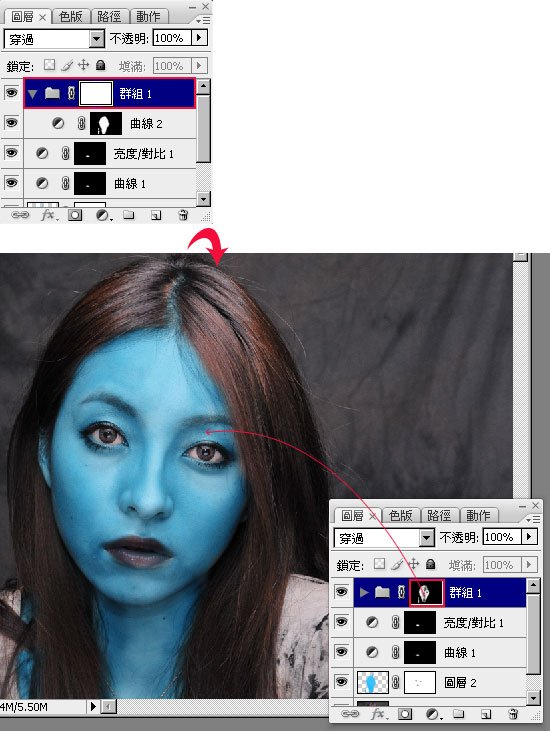Toggle visibility of 亮度/對比 1 in upper panel
The image size is (550, 731).
tap(11, 152)
